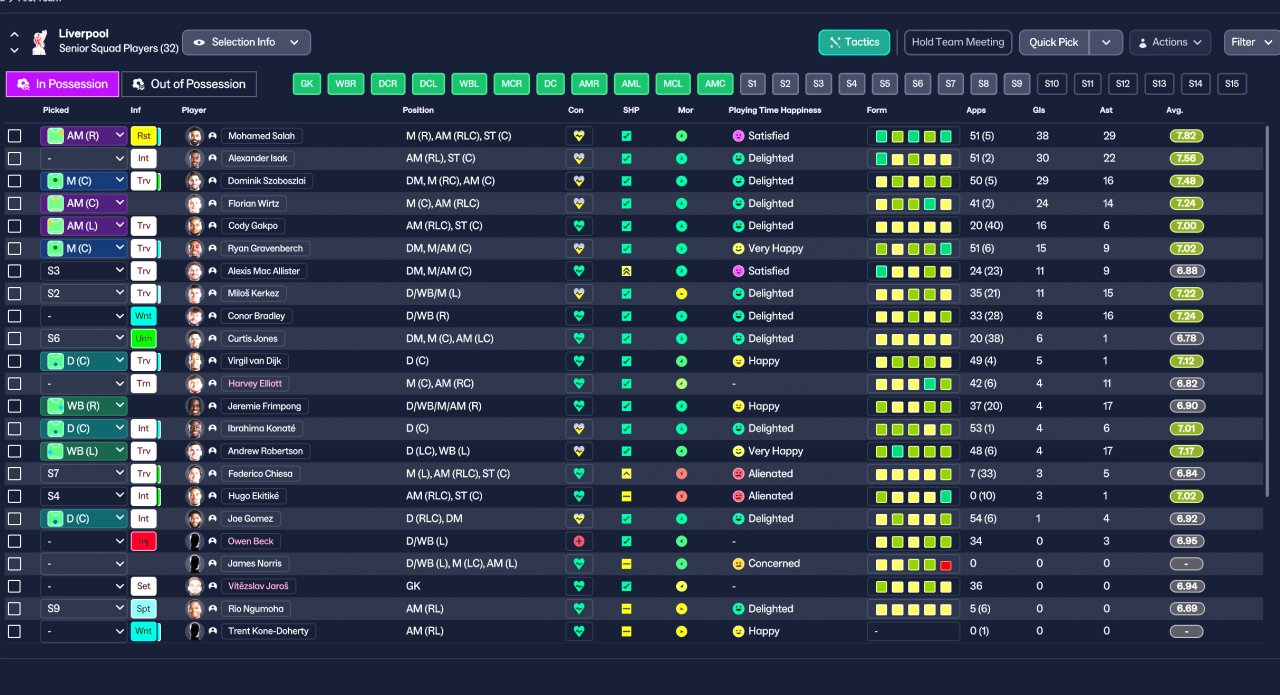Click the Liverpool club badge icon

pyautogui.click(x=39, y=42)
